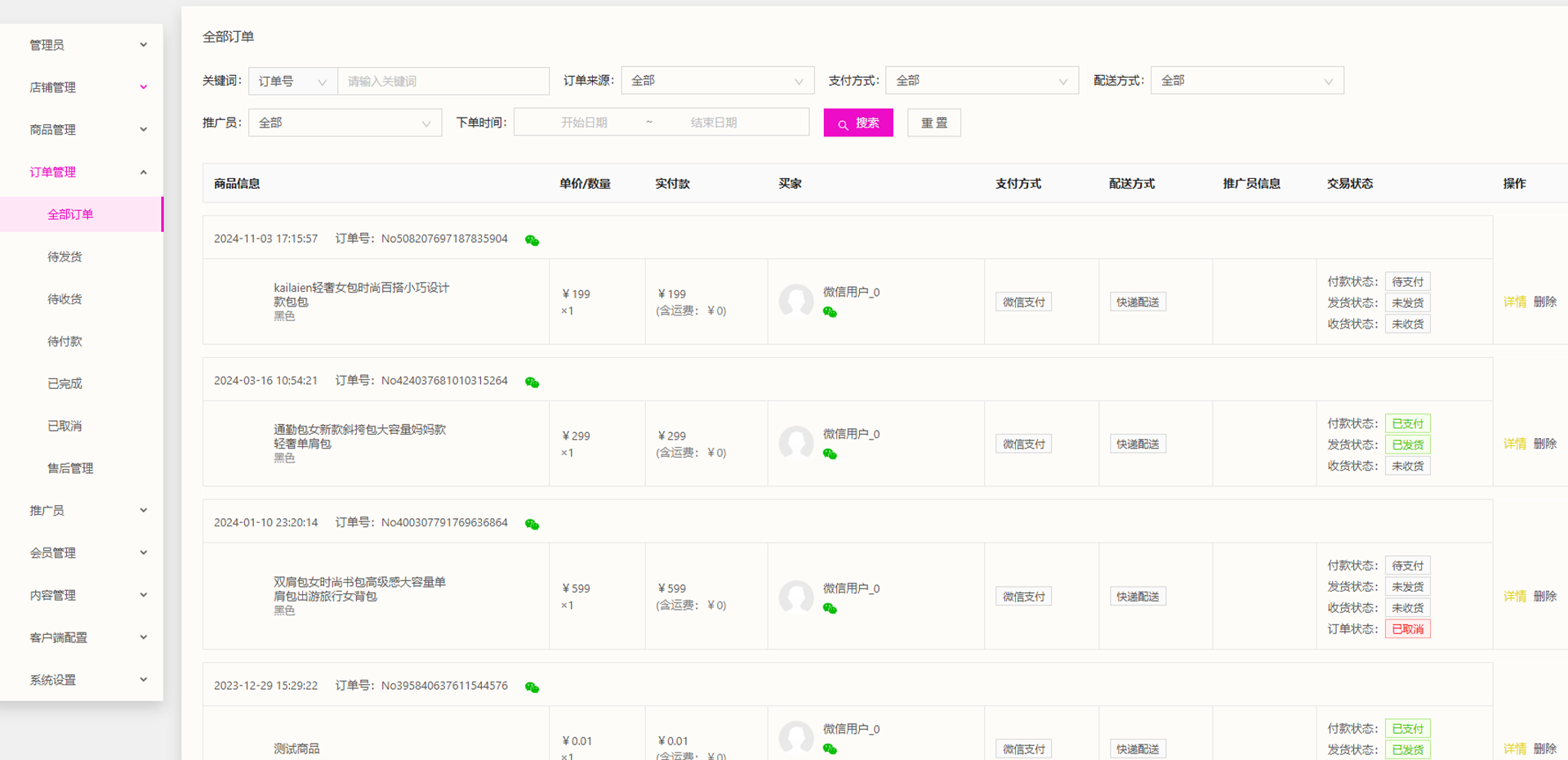Click buyer avatar in 测试商品 order row
The width and height of the screenshot is (1568, 760).
click(x=796, y=737)
